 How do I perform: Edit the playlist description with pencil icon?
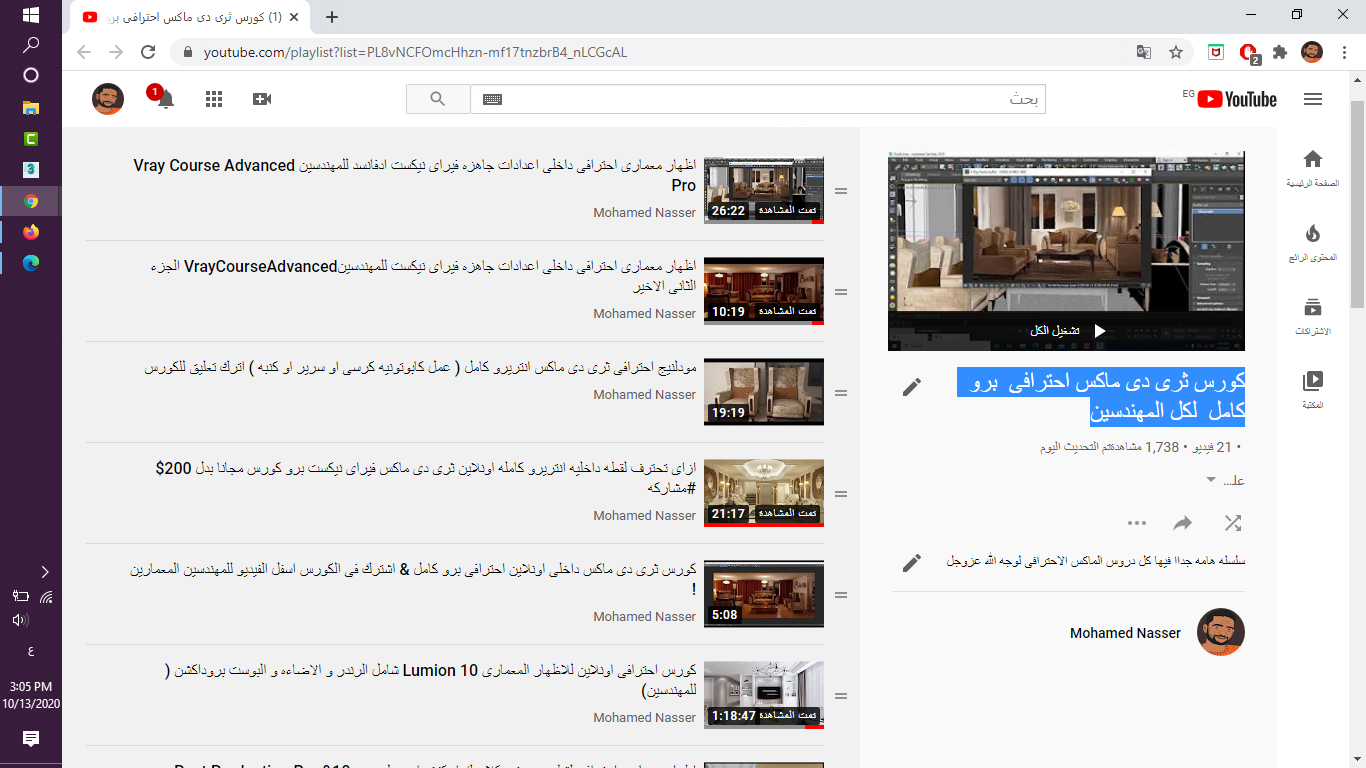point(912,563)
